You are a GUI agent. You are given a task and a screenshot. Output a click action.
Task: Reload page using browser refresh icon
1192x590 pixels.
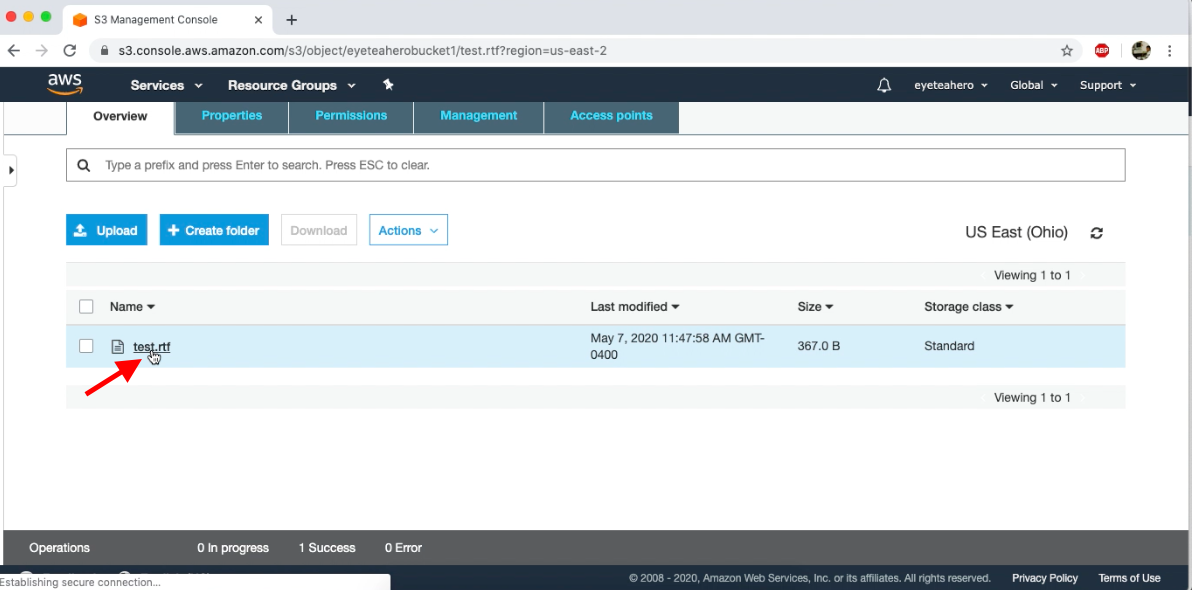[x=69, y=50]
